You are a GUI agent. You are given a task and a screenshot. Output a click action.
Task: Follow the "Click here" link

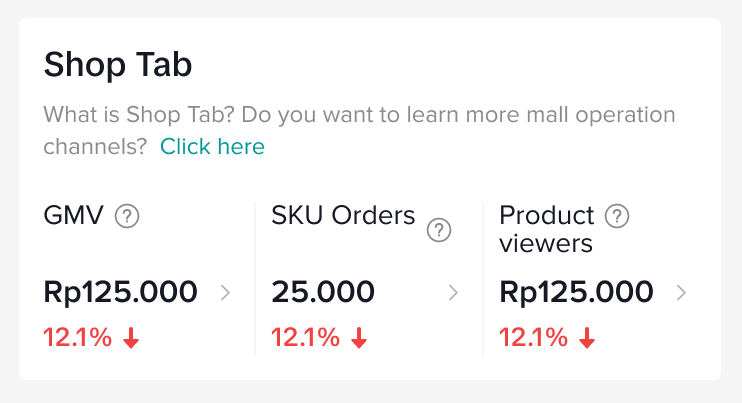tap(212, 147)
